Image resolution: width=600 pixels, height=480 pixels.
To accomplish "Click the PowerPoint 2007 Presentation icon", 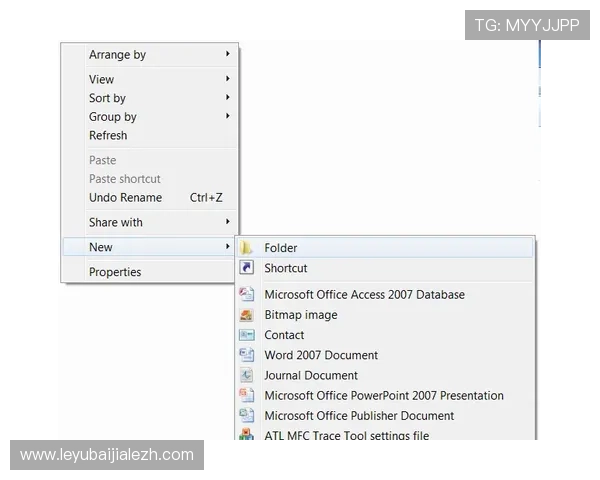I will click(x=247, y=395).
